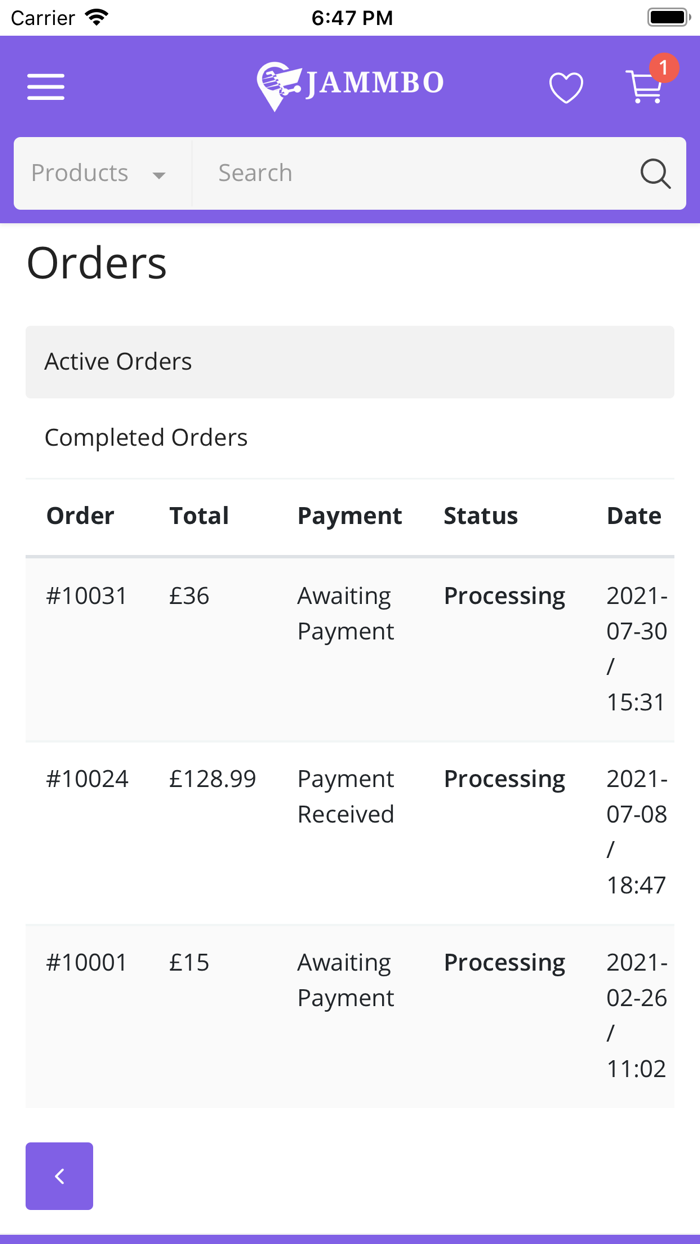Click the Payment column header
The width and height of the screenshot is (700, 1244).
click(x=350, y=516)
